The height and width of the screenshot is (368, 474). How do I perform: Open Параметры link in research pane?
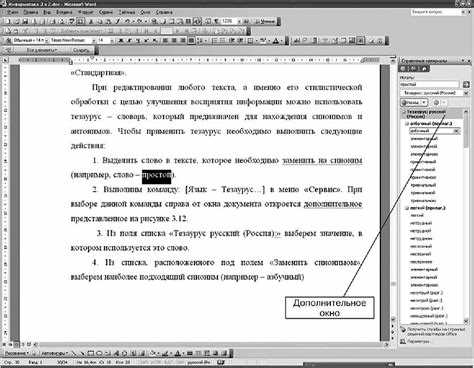click(x=418, y=341)
